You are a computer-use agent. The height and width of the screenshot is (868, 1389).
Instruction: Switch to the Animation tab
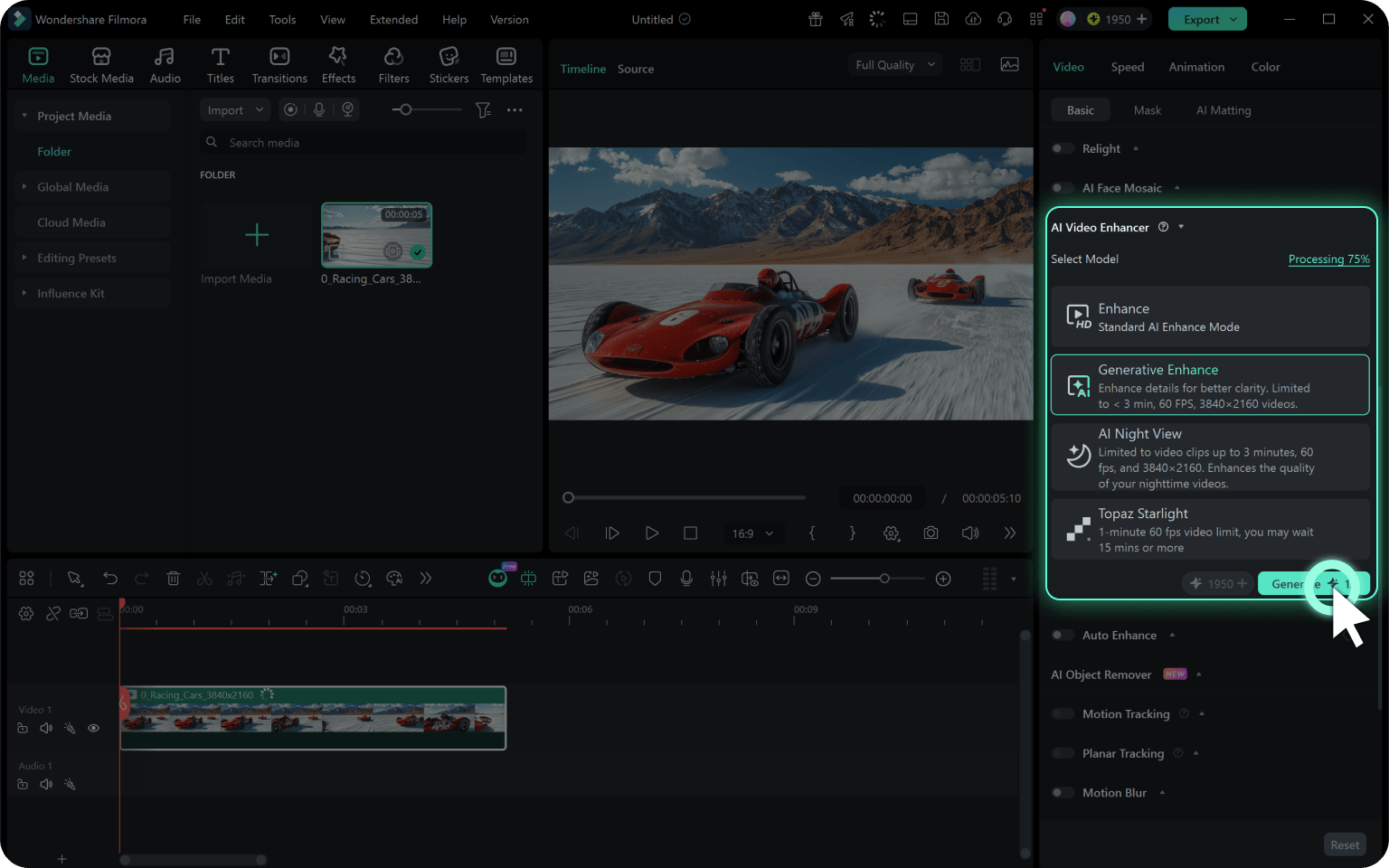tap(1196, 67)
